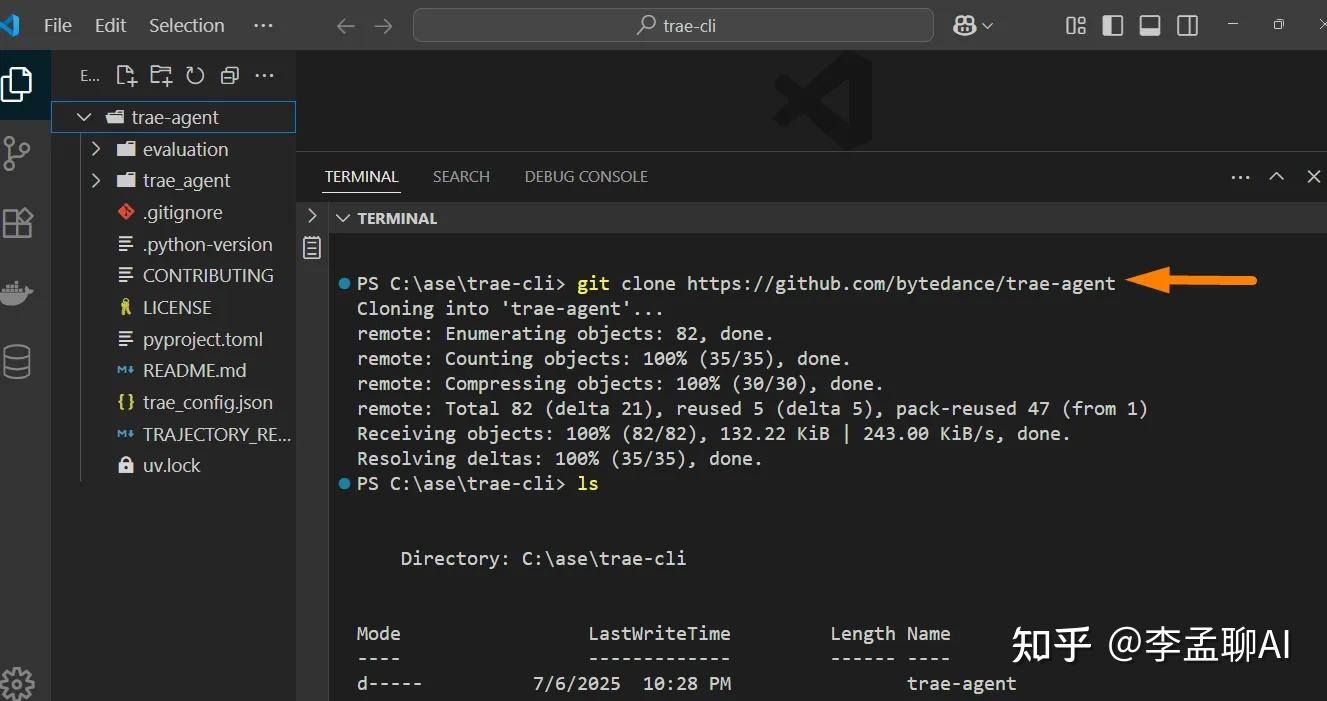Switch to the SEARCH panel tab

pos(461,177)
